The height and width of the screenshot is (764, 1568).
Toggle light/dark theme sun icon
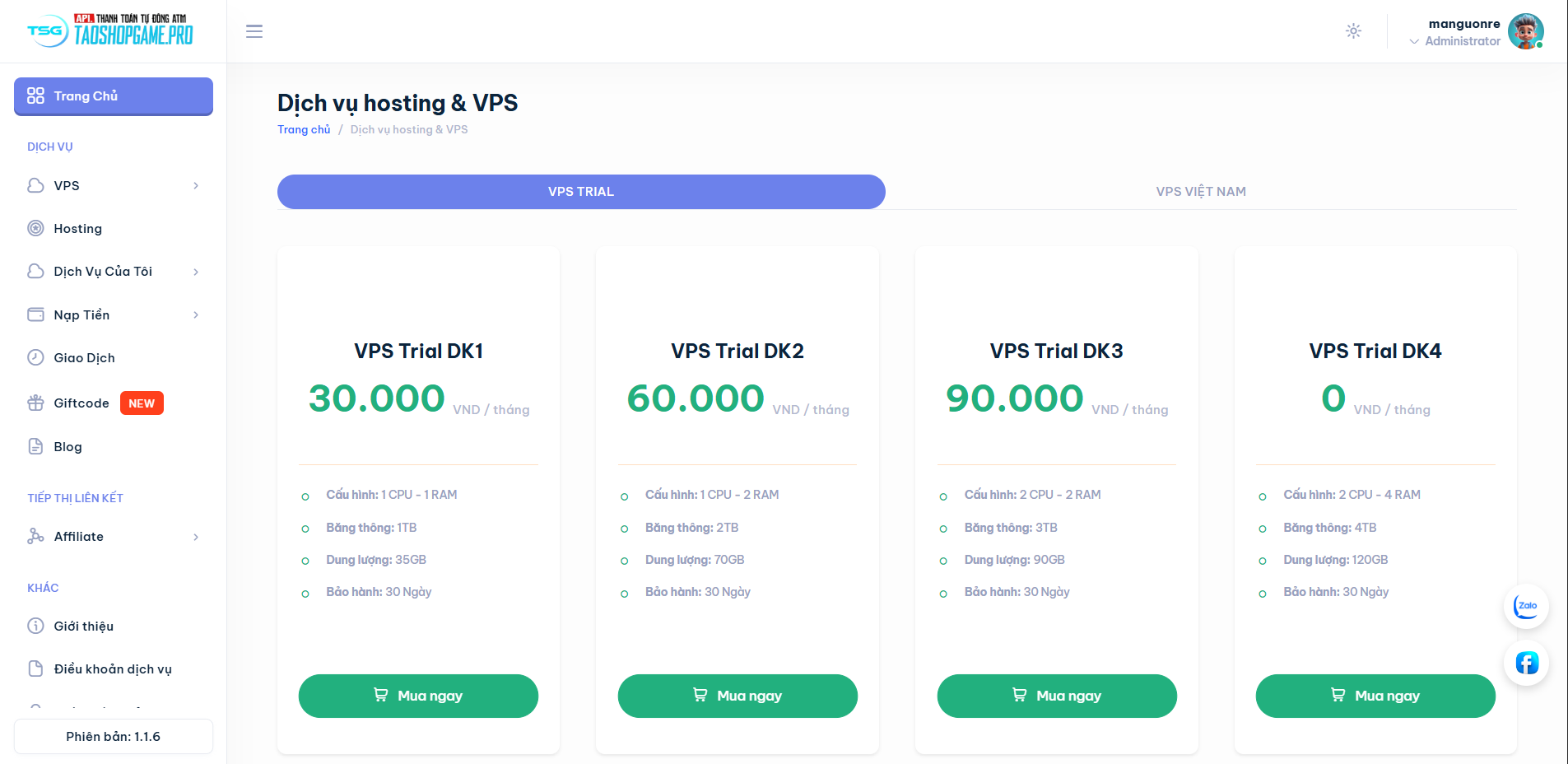tap(1353, 31)
